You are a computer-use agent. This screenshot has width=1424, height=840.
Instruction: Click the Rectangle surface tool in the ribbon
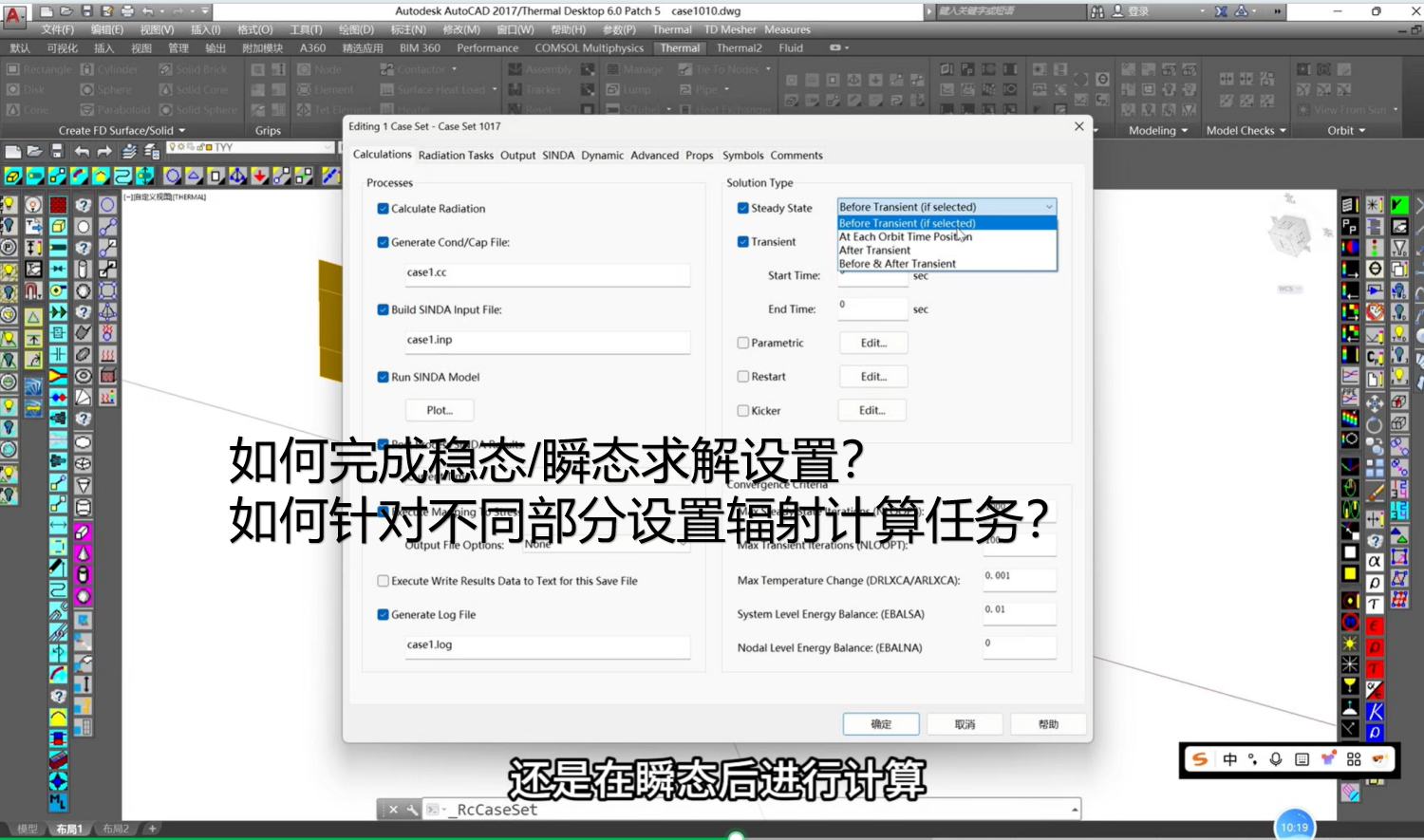coord(39,69)
